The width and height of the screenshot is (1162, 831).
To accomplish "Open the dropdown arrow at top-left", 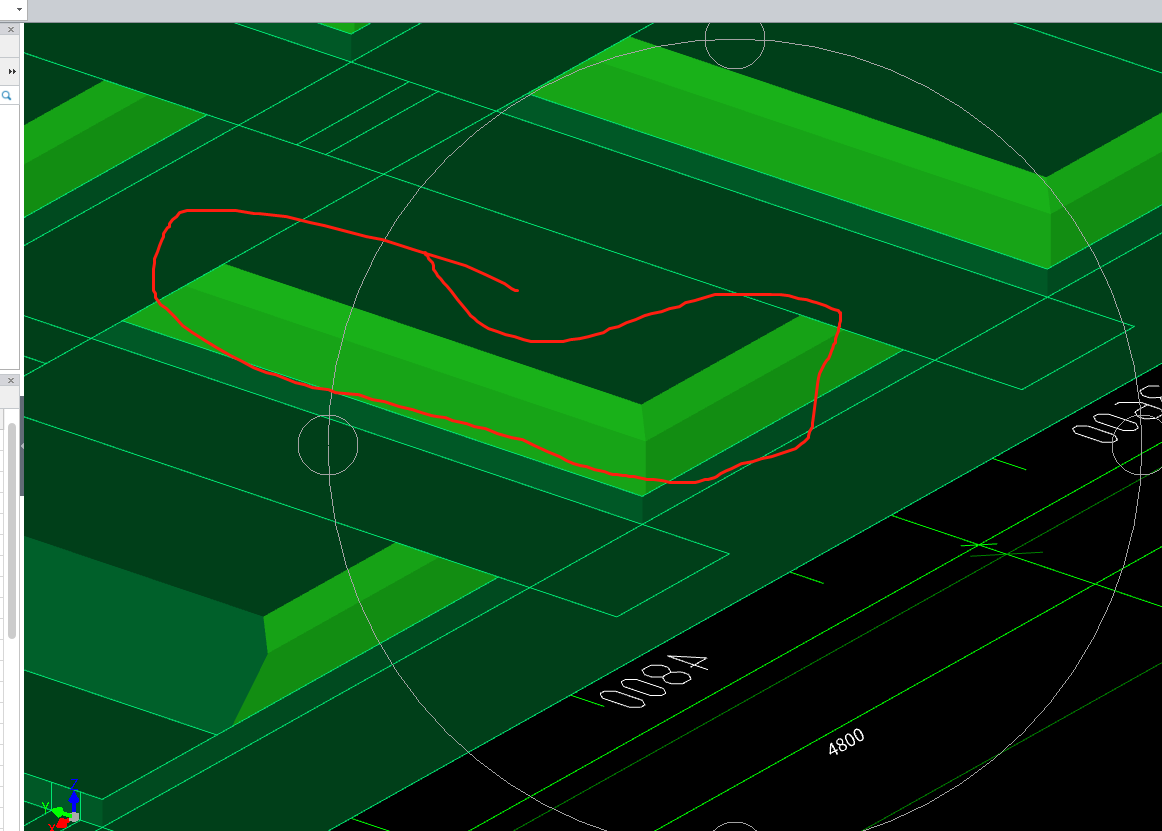I will [19, 10].
